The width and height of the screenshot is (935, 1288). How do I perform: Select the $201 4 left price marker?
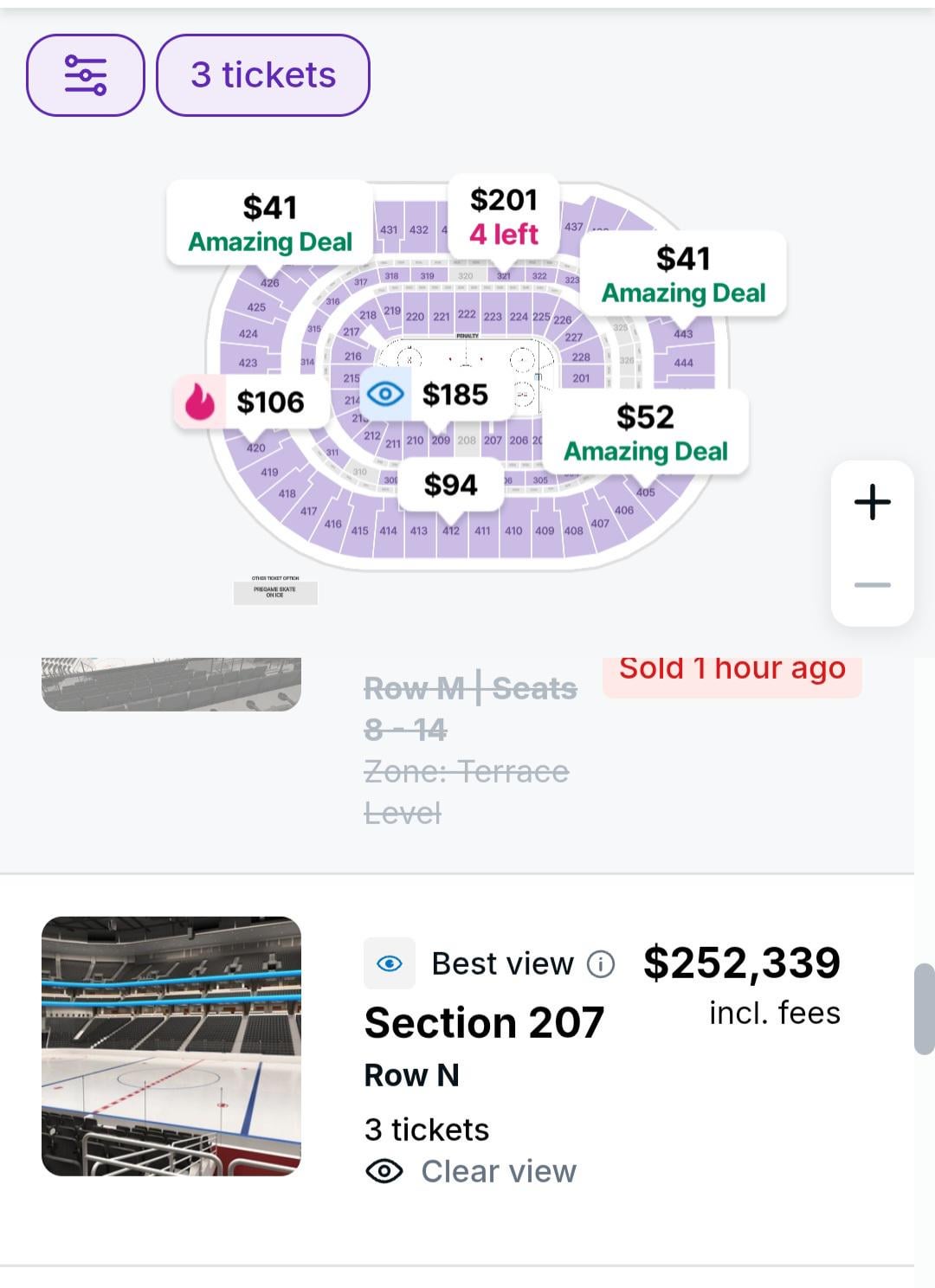point(504,216)
